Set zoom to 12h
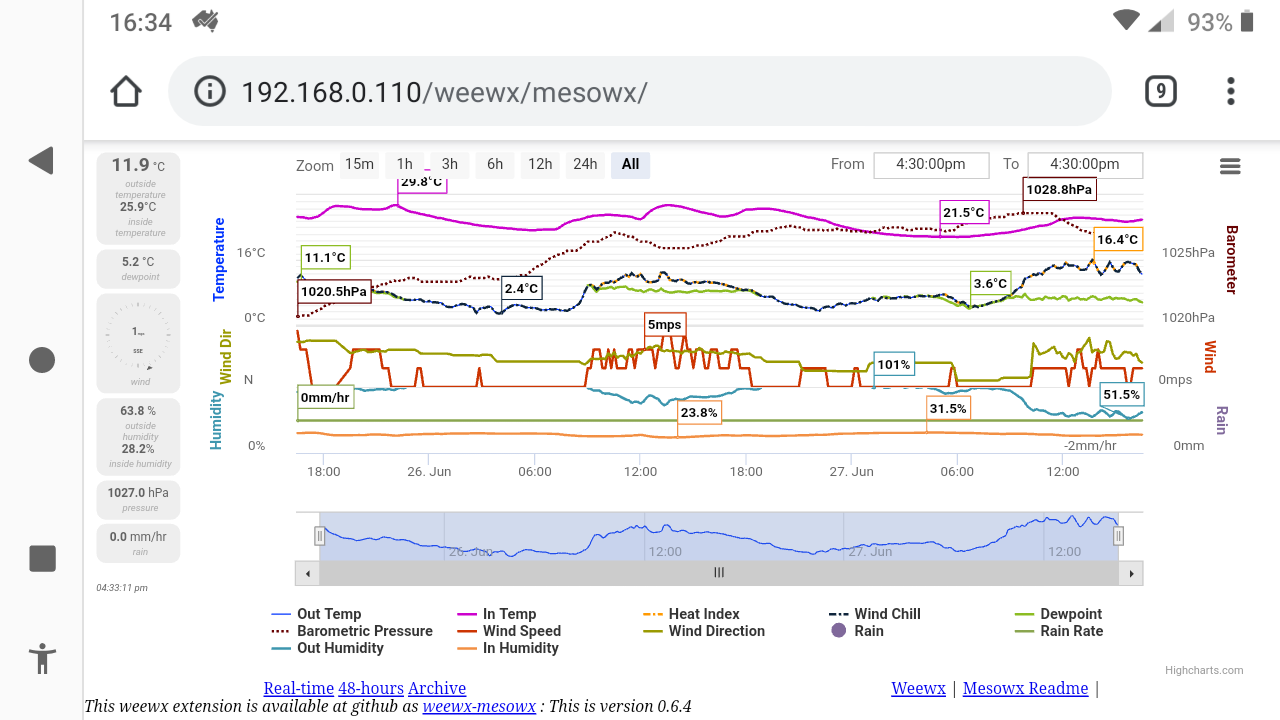The width and height of the screenshot is (1280, 720). [540, 165]
